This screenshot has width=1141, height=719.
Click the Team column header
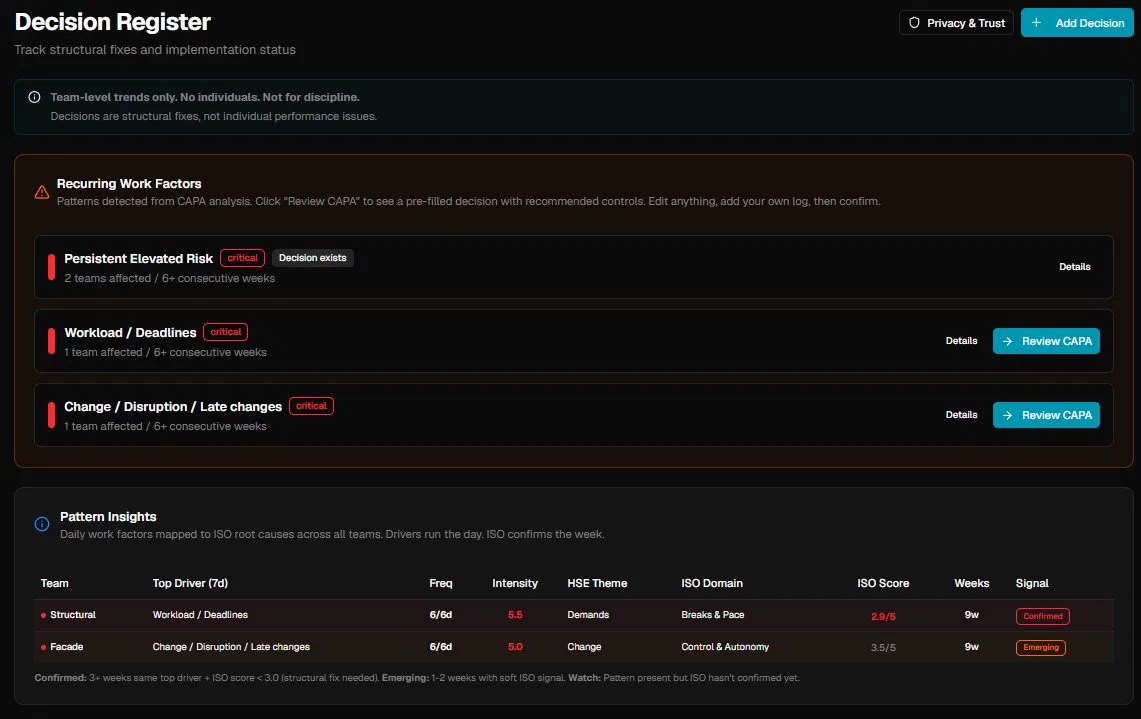click(55, 584)
